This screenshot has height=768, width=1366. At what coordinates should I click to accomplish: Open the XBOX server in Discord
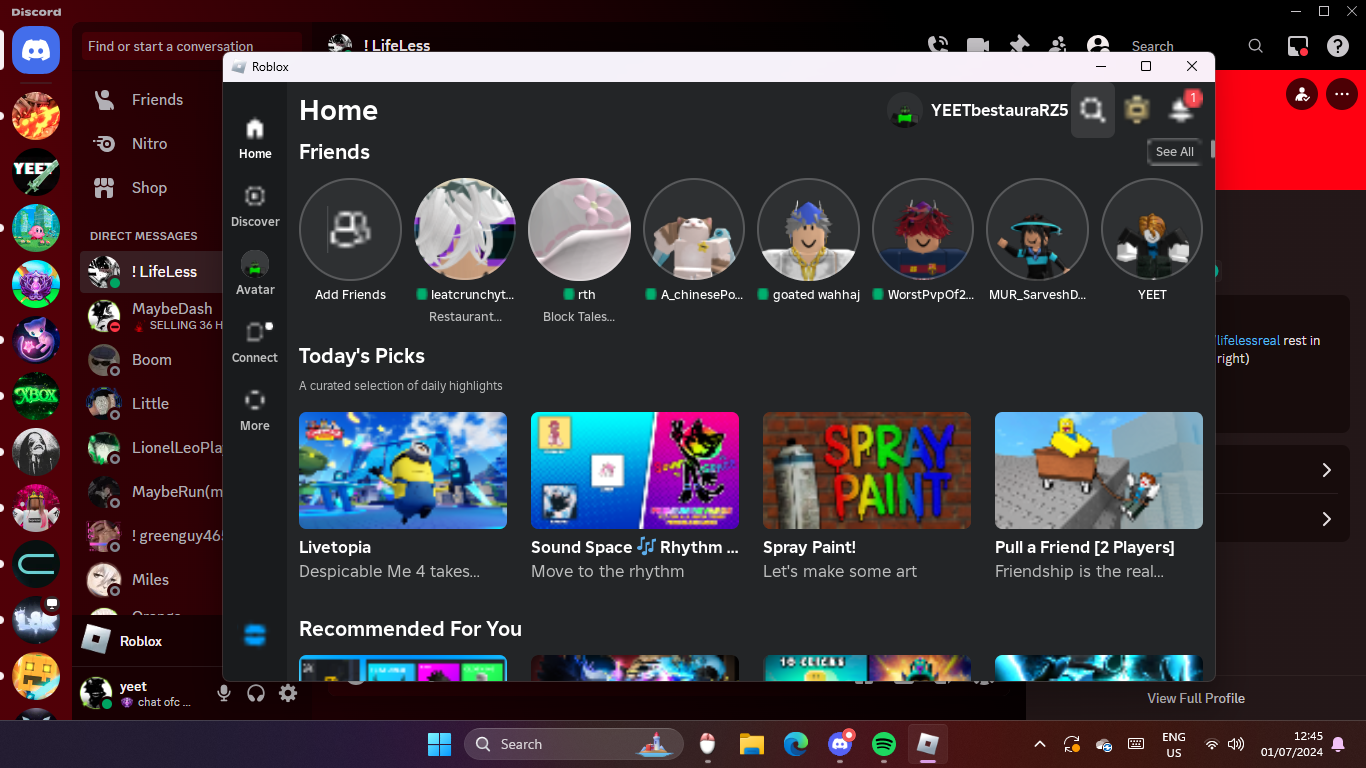(x=36, y=396)
